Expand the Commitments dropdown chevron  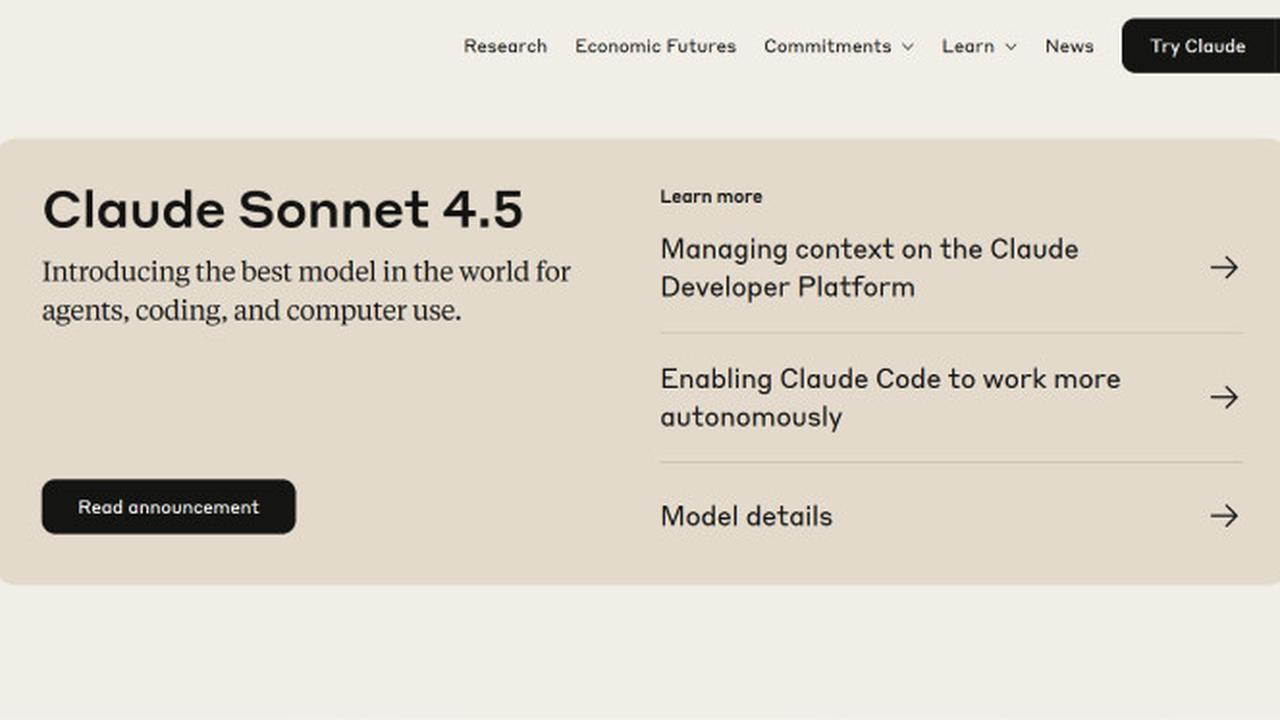[907, 47]
